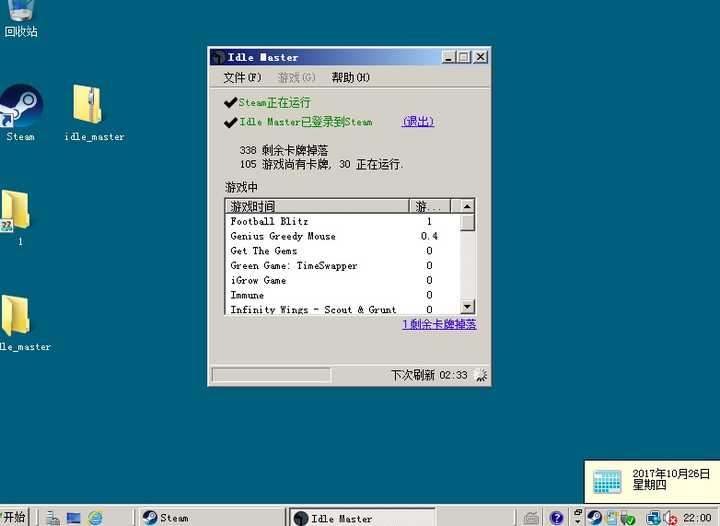720x526 pixels.
Task: Click the green check shield tray icon
Action: 627,519
